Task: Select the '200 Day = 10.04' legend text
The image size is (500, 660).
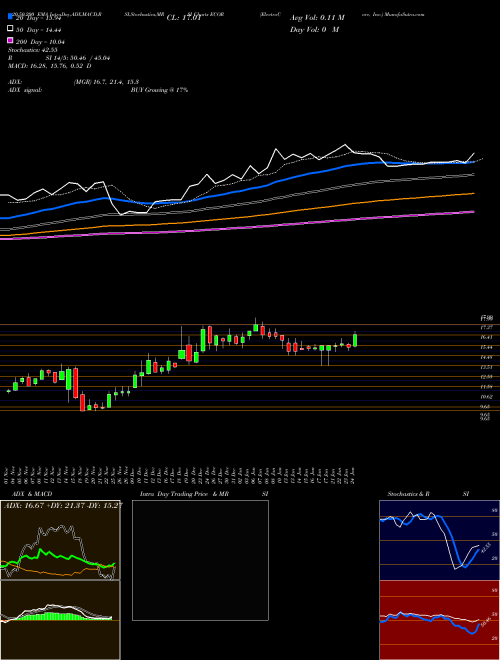Action: coord(40,42)
